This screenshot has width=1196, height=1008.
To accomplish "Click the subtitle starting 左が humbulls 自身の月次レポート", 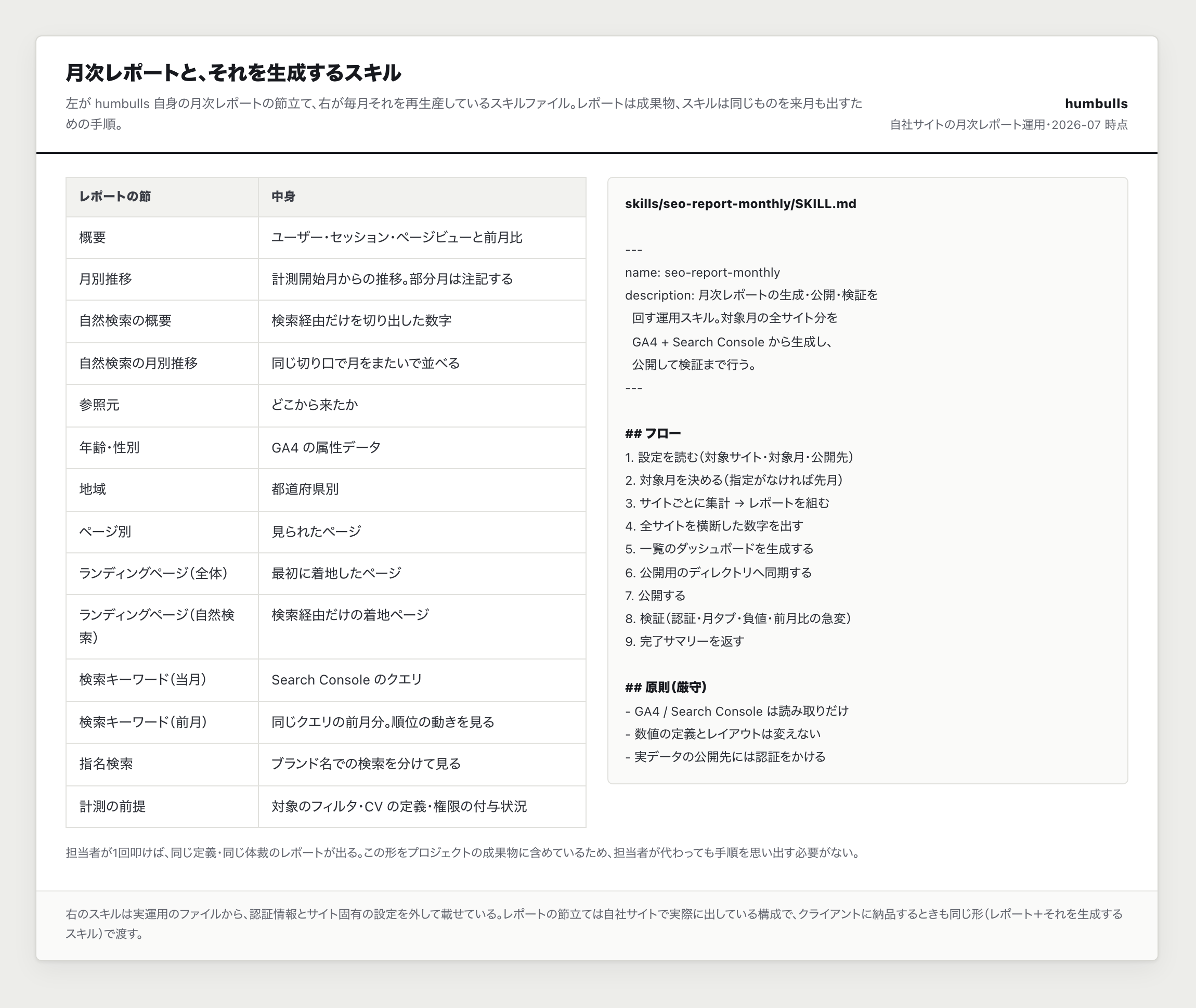I will click(x=464, y=114).
